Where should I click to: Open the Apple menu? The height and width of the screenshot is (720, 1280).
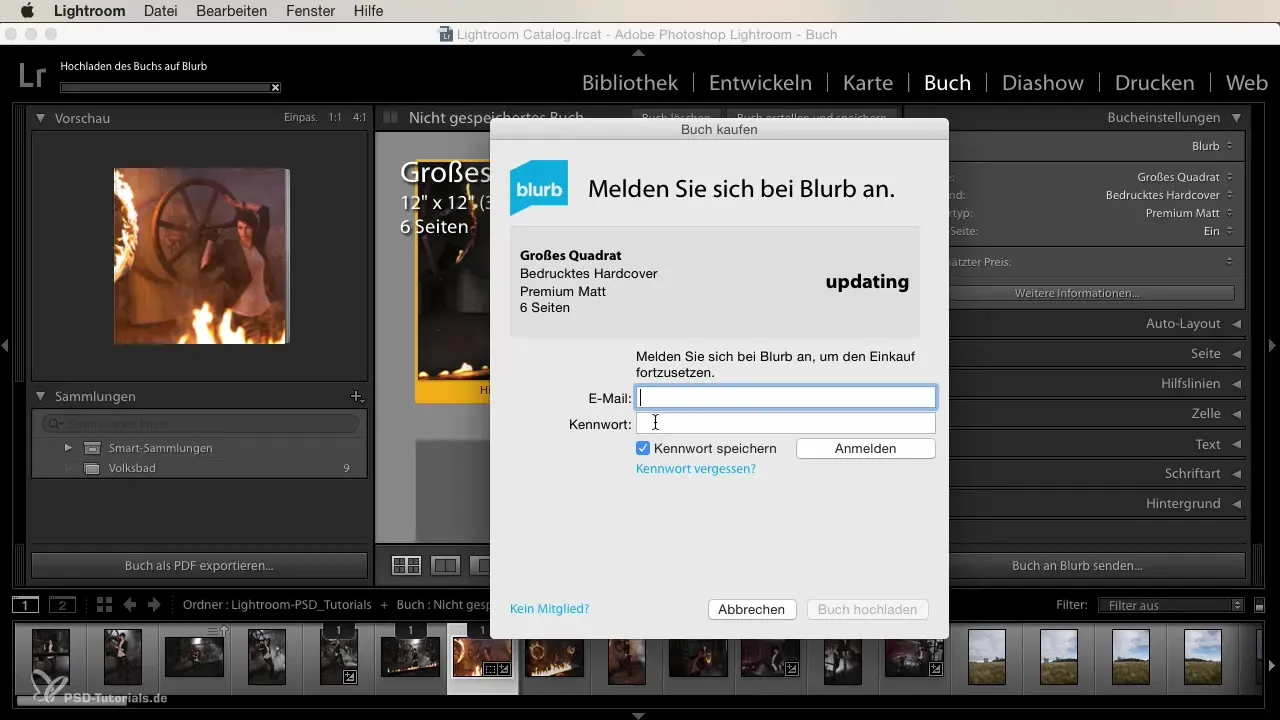pyautogui.click(x=27, y=10)
